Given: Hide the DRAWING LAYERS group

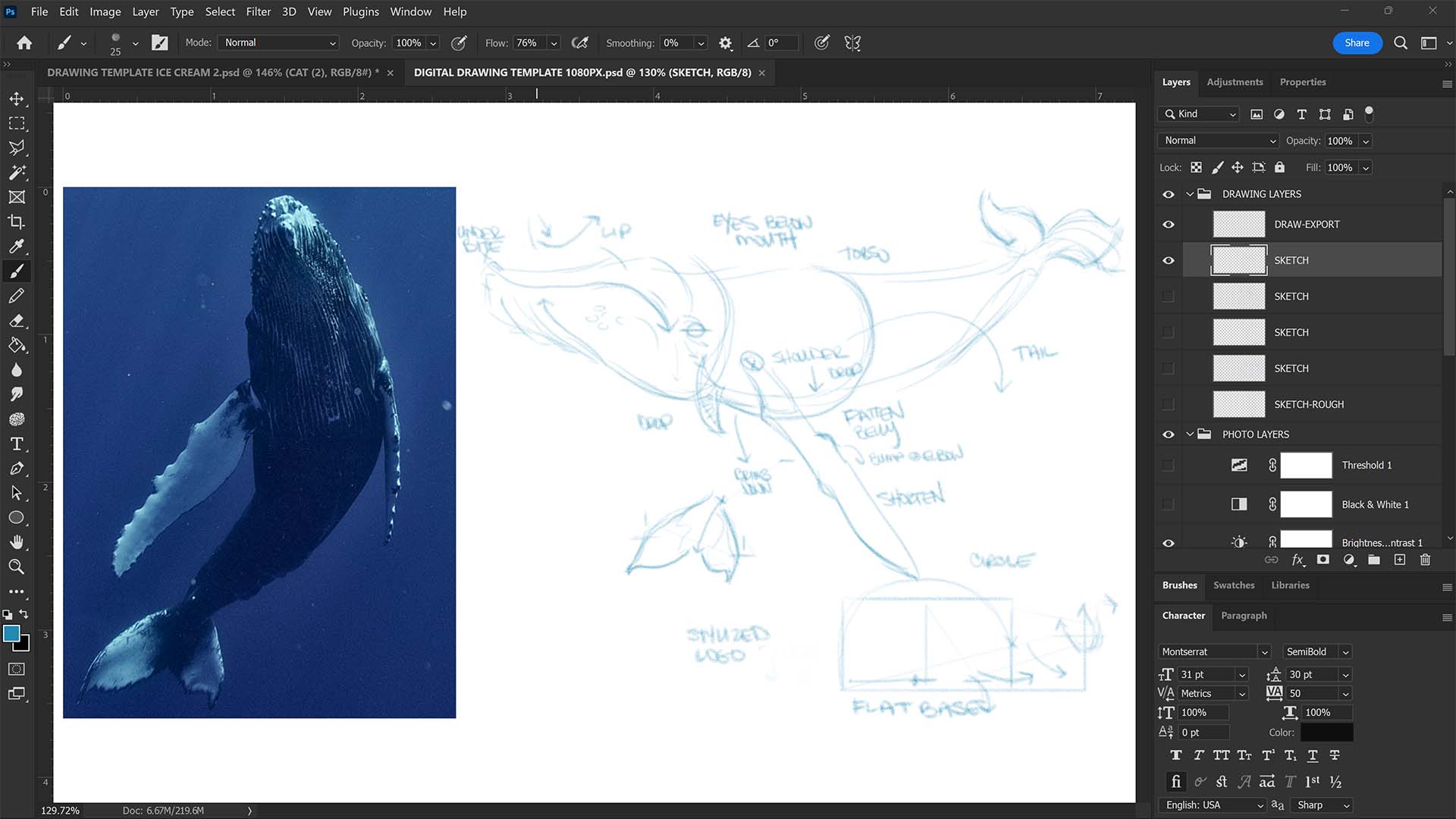Looking at the screenshot, I should [1169, 194].
